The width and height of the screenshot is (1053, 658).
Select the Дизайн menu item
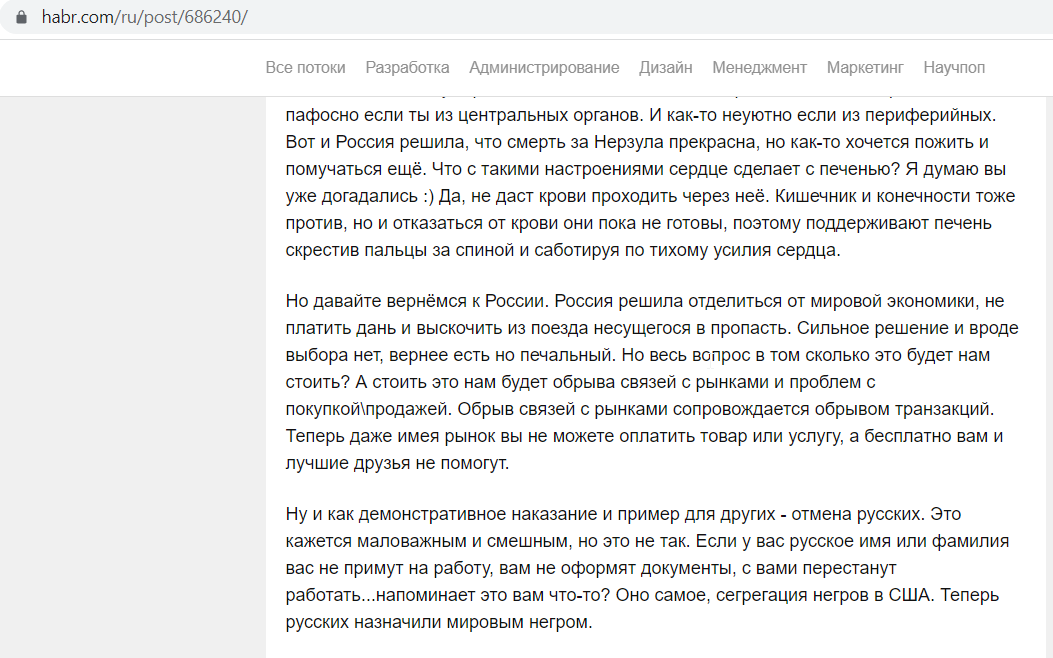pos(666,68)
